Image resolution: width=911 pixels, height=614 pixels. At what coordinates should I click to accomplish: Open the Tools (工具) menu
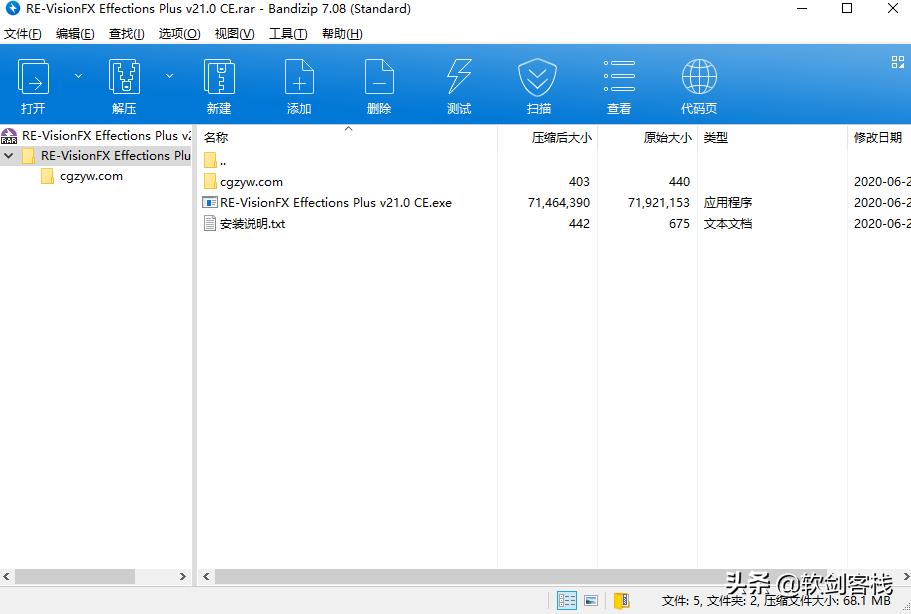[x=288, y=33]
